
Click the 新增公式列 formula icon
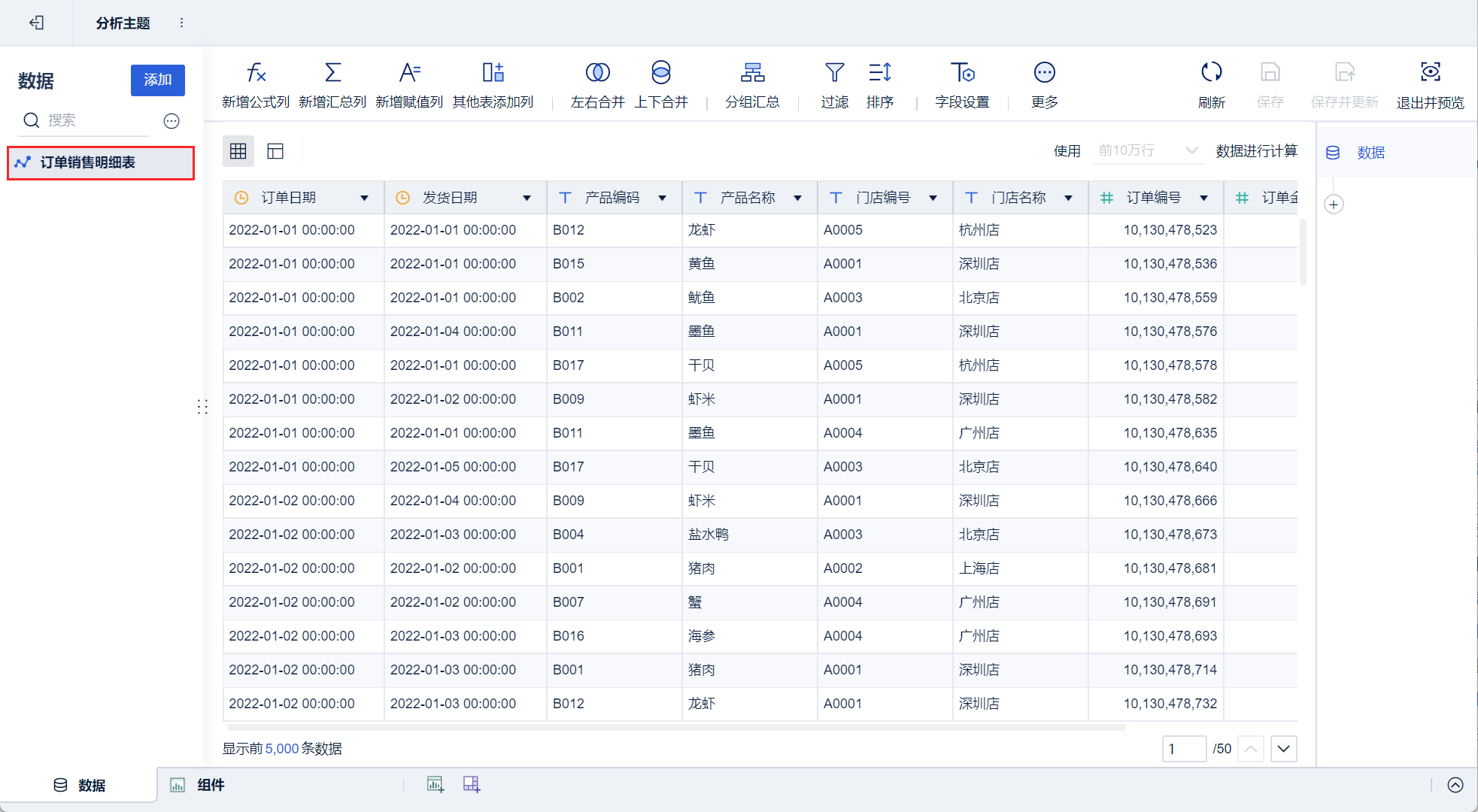click(x=256, y=73)
